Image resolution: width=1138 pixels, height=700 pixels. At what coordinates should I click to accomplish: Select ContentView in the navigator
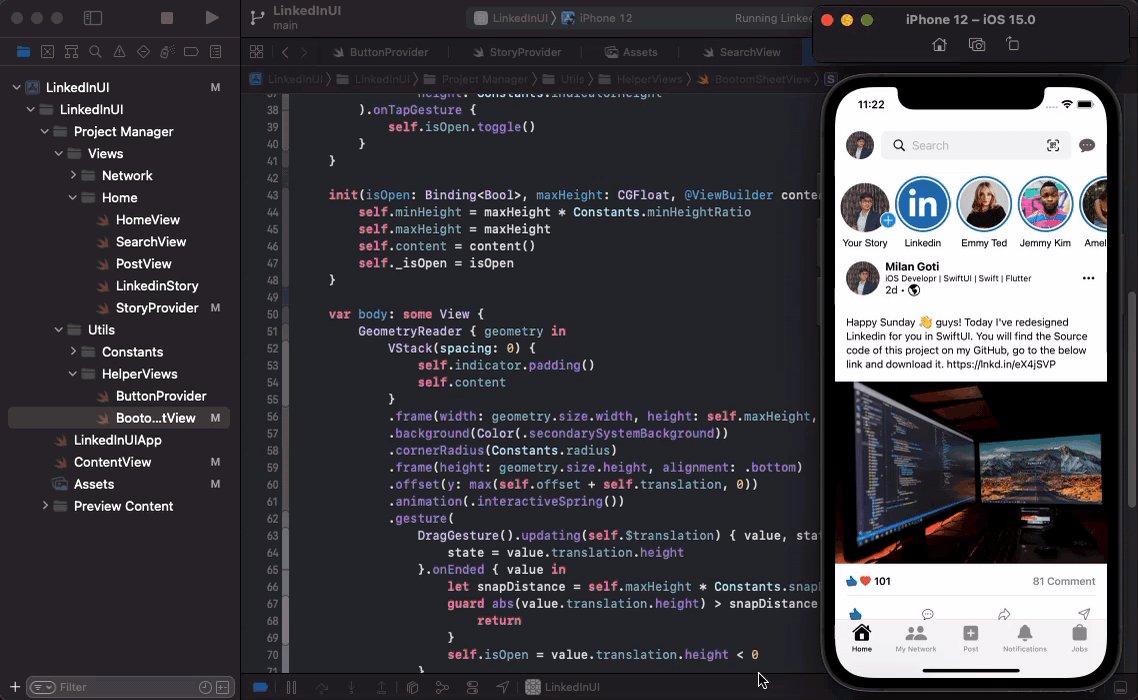pos(112,462)
